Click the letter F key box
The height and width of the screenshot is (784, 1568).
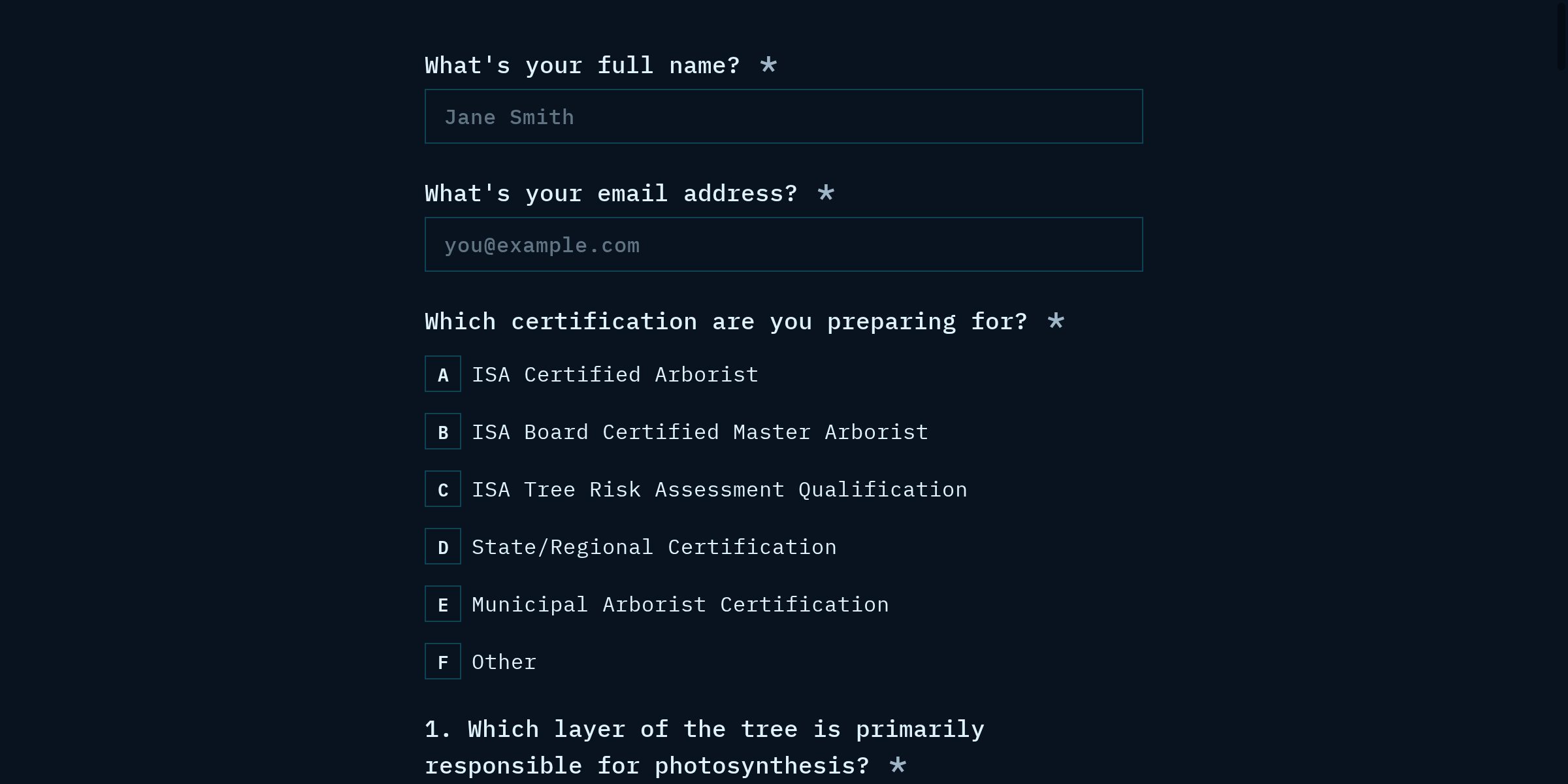pos(443,662)
